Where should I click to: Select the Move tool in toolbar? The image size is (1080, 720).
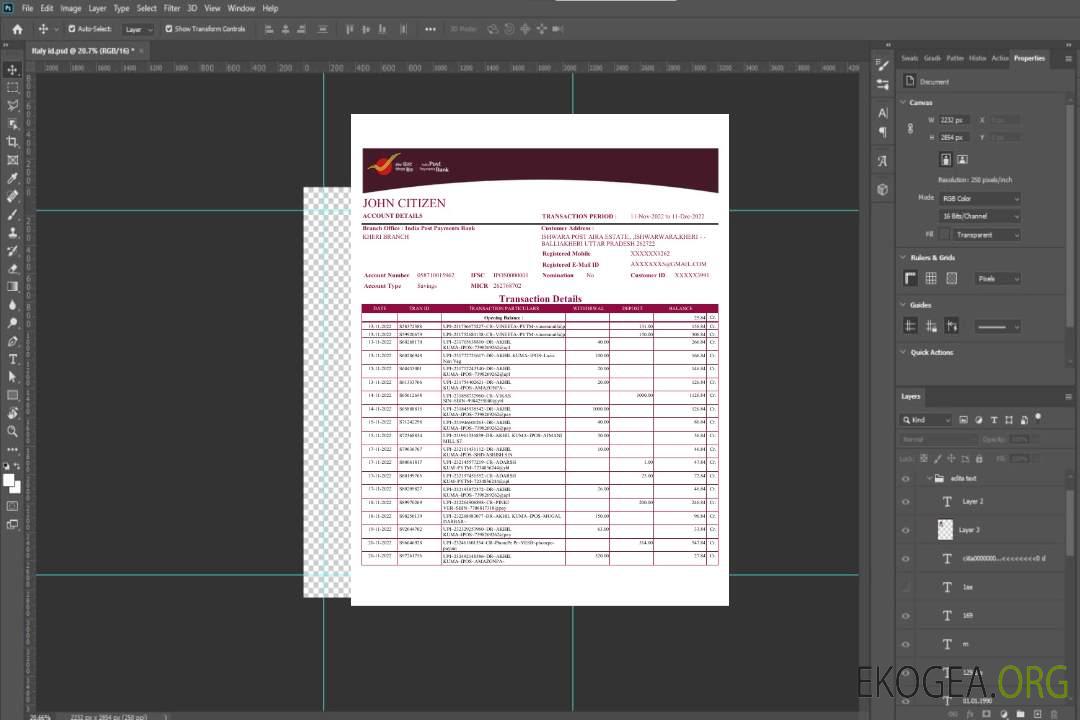pyautogui.click(x=12, y=70)
